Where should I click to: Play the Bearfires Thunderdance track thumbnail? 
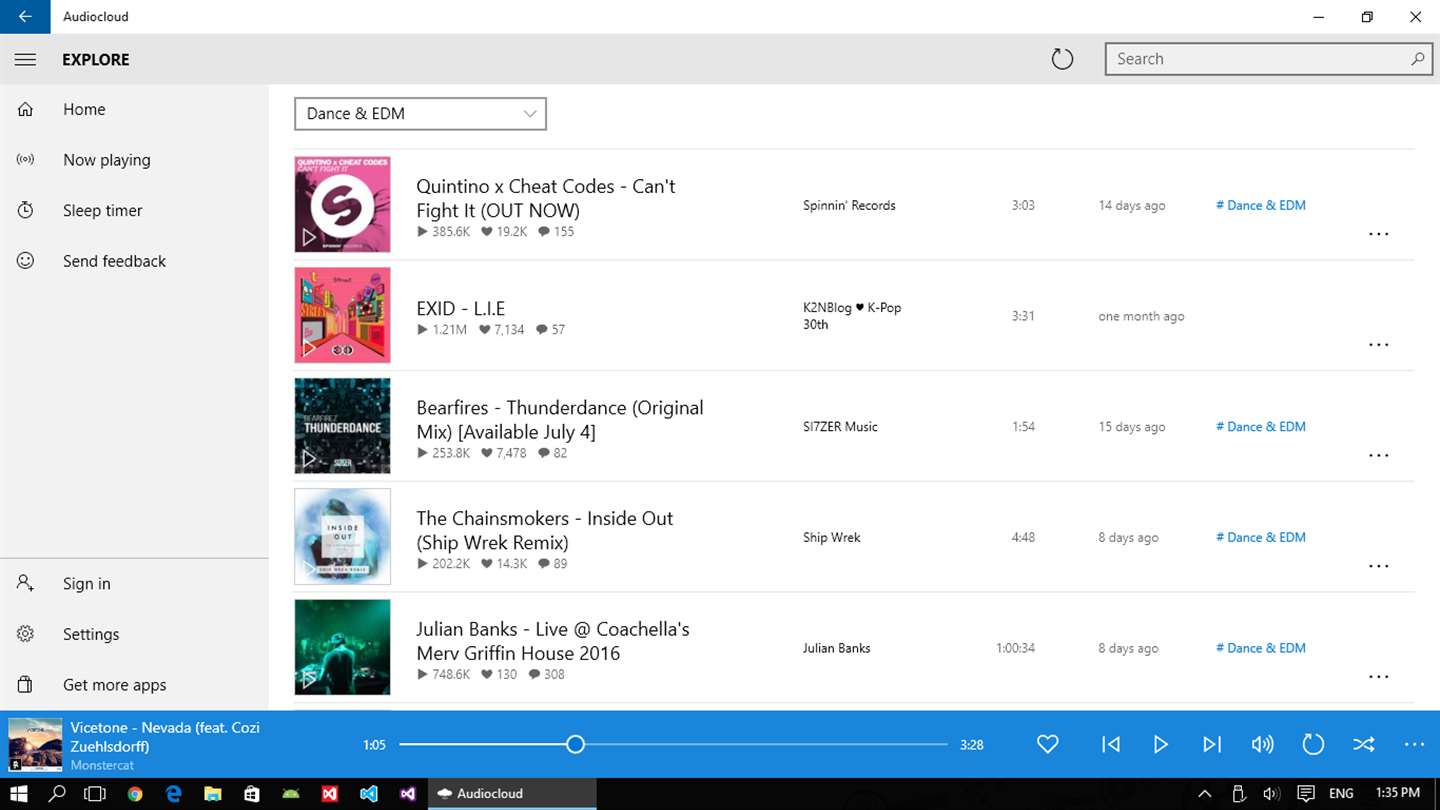(343, 426)
